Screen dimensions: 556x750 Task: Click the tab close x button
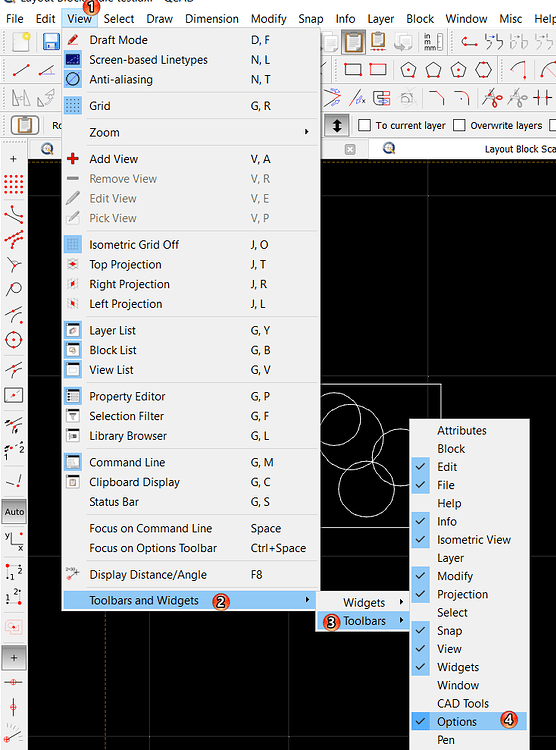pyautogui.click(x=350, y=150)
